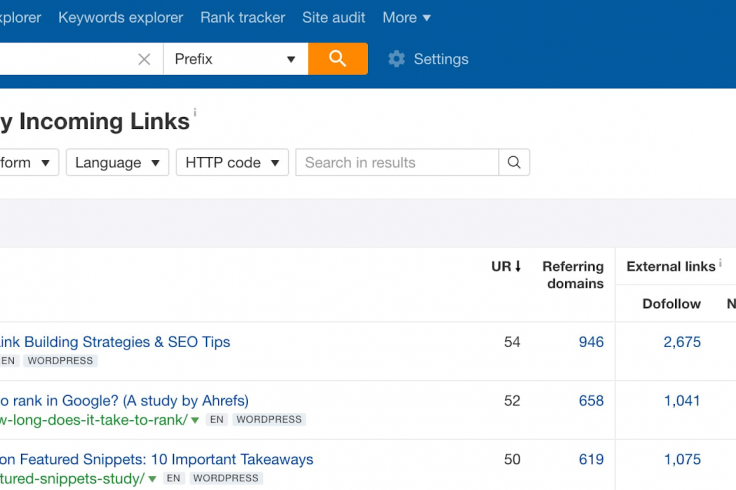The height and width of the screenshot is (490, 736).
Task: Click the 2,675 dofollow links value
Action: point(682,342)
